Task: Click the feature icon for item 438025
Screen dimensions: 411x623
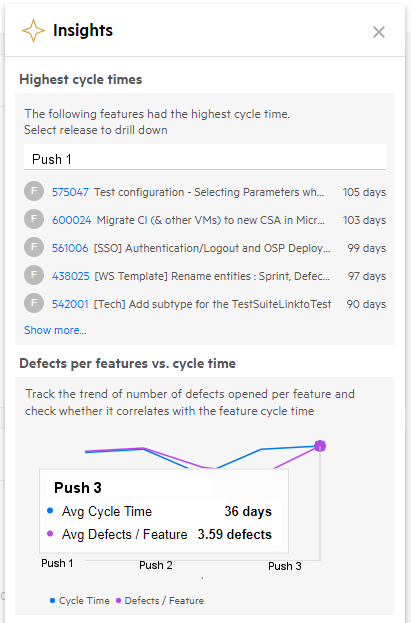Action: [x=34, y=275]
